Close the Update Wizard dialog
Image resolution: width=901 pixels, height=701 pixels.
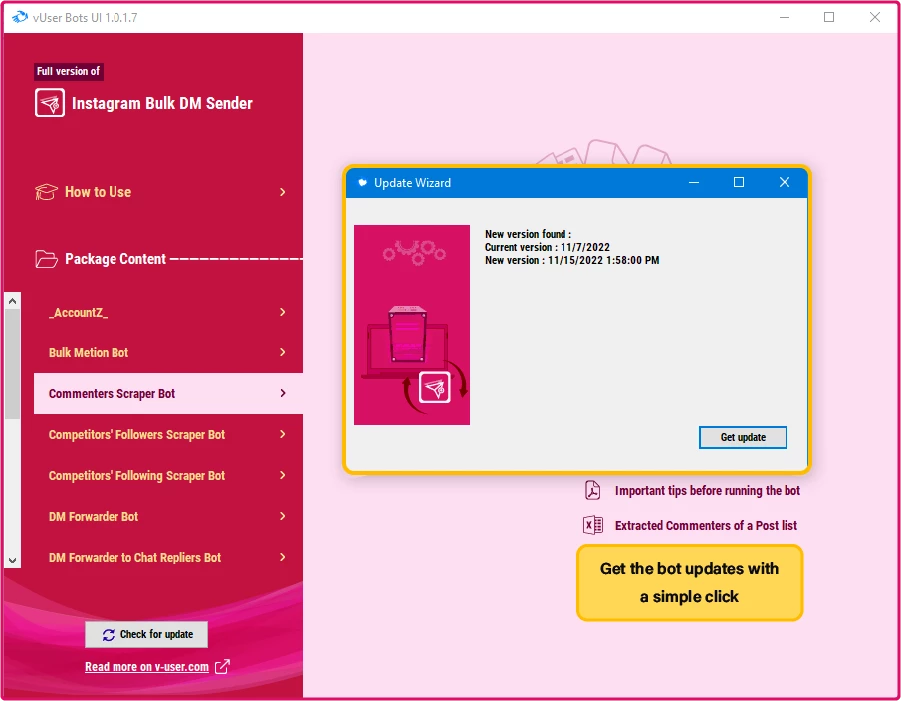(784, 183)
